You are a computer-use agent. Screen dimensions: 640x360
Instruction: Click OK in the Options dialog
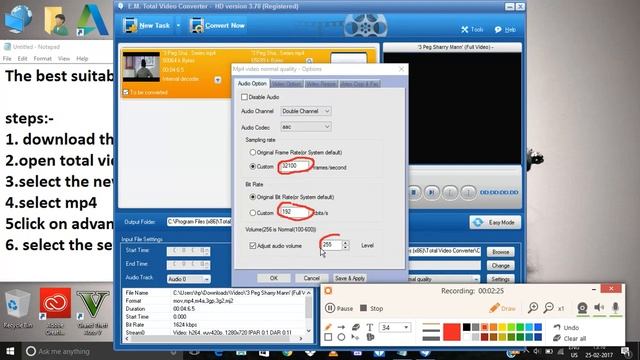click(273, 278)
